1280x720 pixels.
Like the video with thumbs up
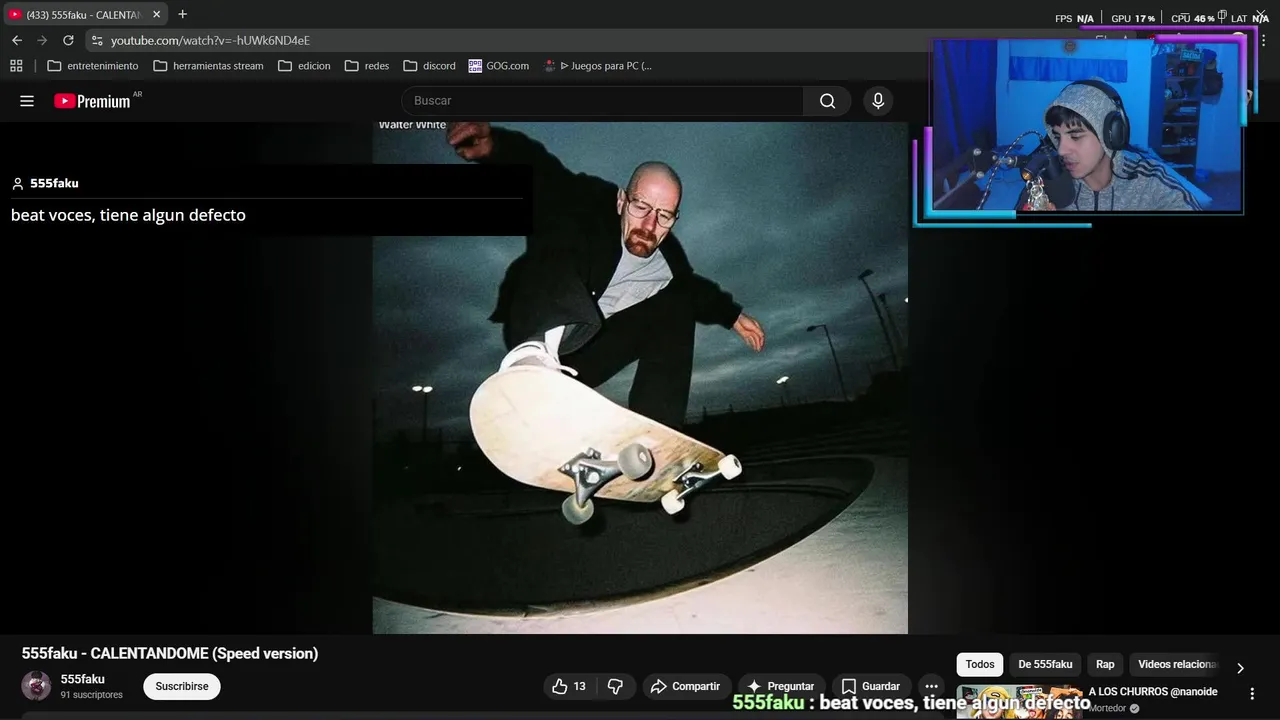tap(569, 687)
